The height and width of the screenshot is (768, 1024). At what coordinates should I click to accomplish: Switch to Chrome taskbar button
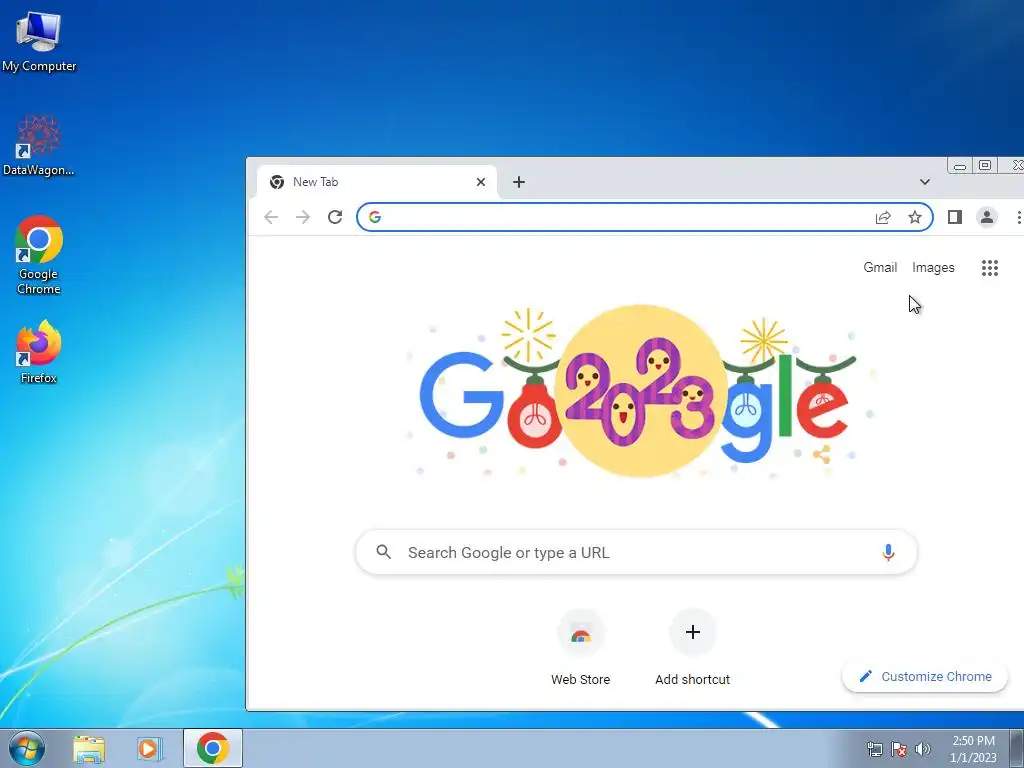click(x=213, y=748)
